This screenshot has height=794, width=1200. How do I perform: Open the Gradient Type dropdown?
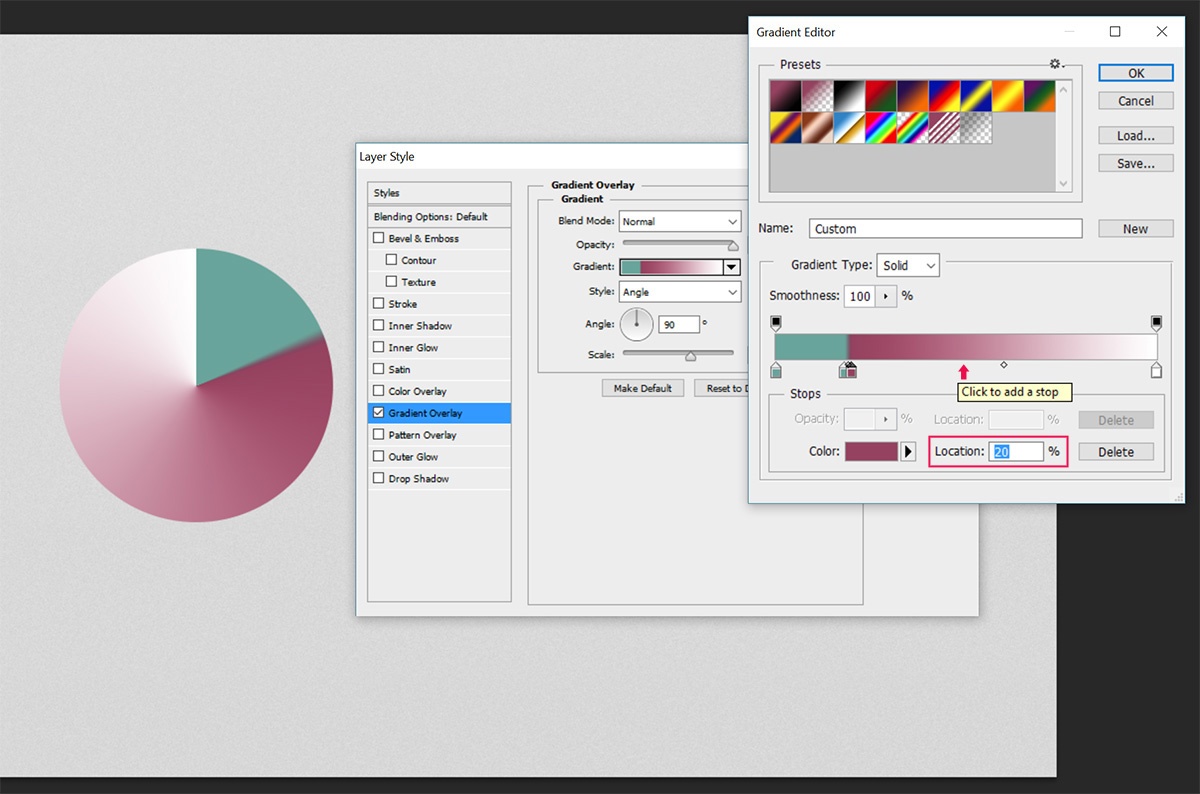(x=908, y=265)
